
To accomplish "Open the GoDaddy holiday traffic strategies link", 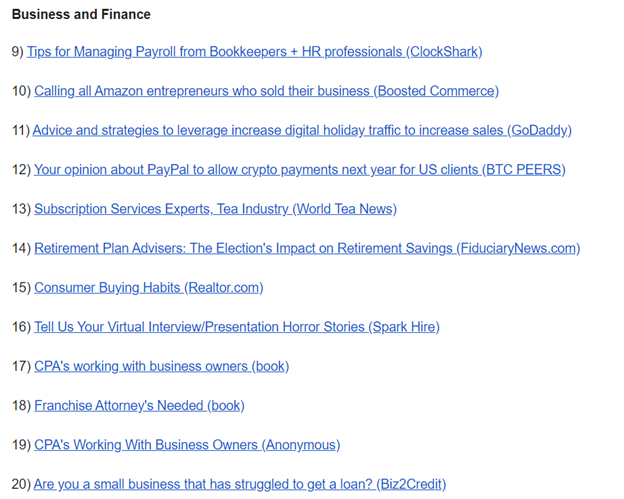I will point(302,131).
